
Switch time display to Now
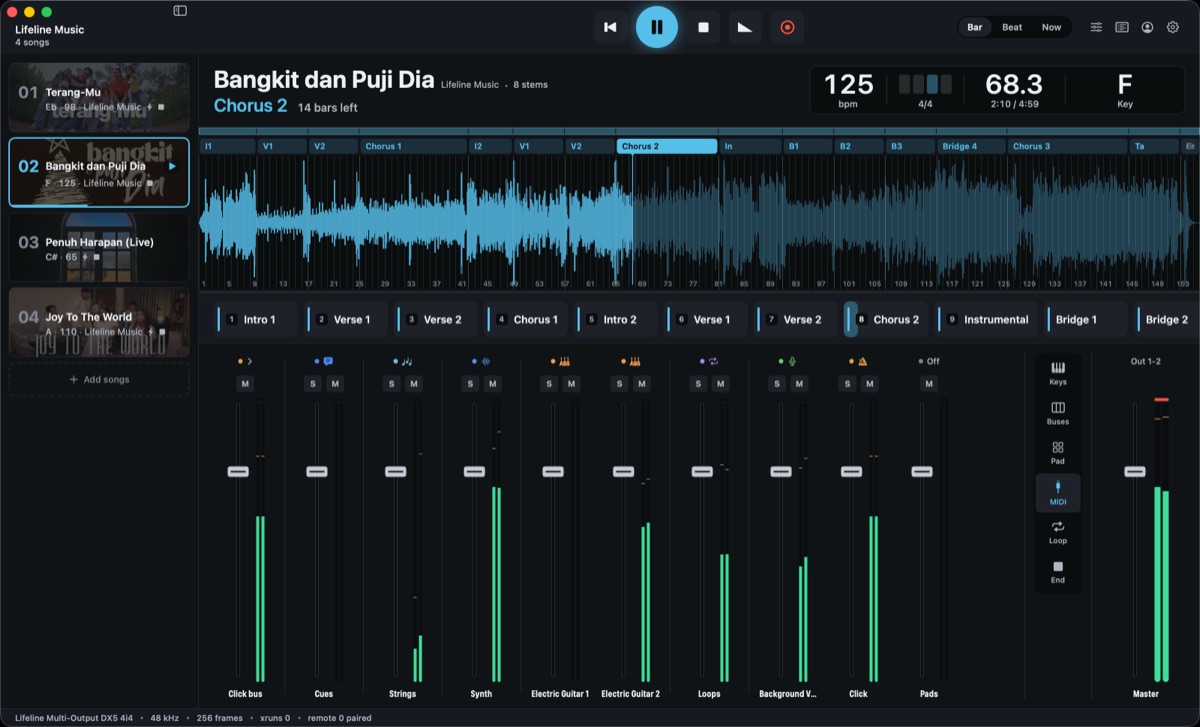point(1051,27)
